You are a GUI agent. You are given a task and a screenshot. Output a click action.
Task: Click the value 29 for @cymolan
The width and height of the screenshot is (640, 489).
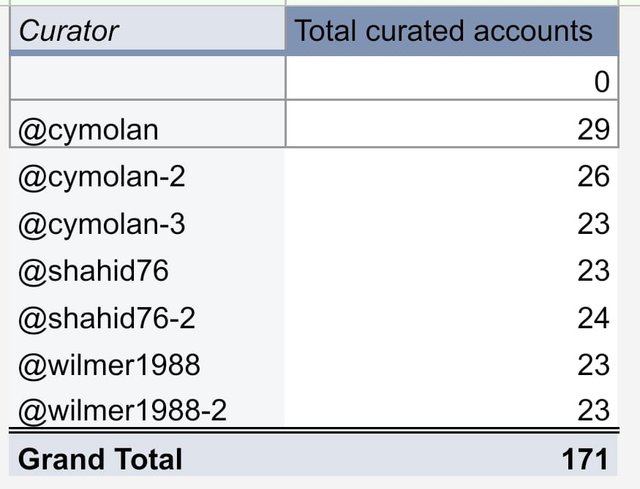(x=452, y=124)
